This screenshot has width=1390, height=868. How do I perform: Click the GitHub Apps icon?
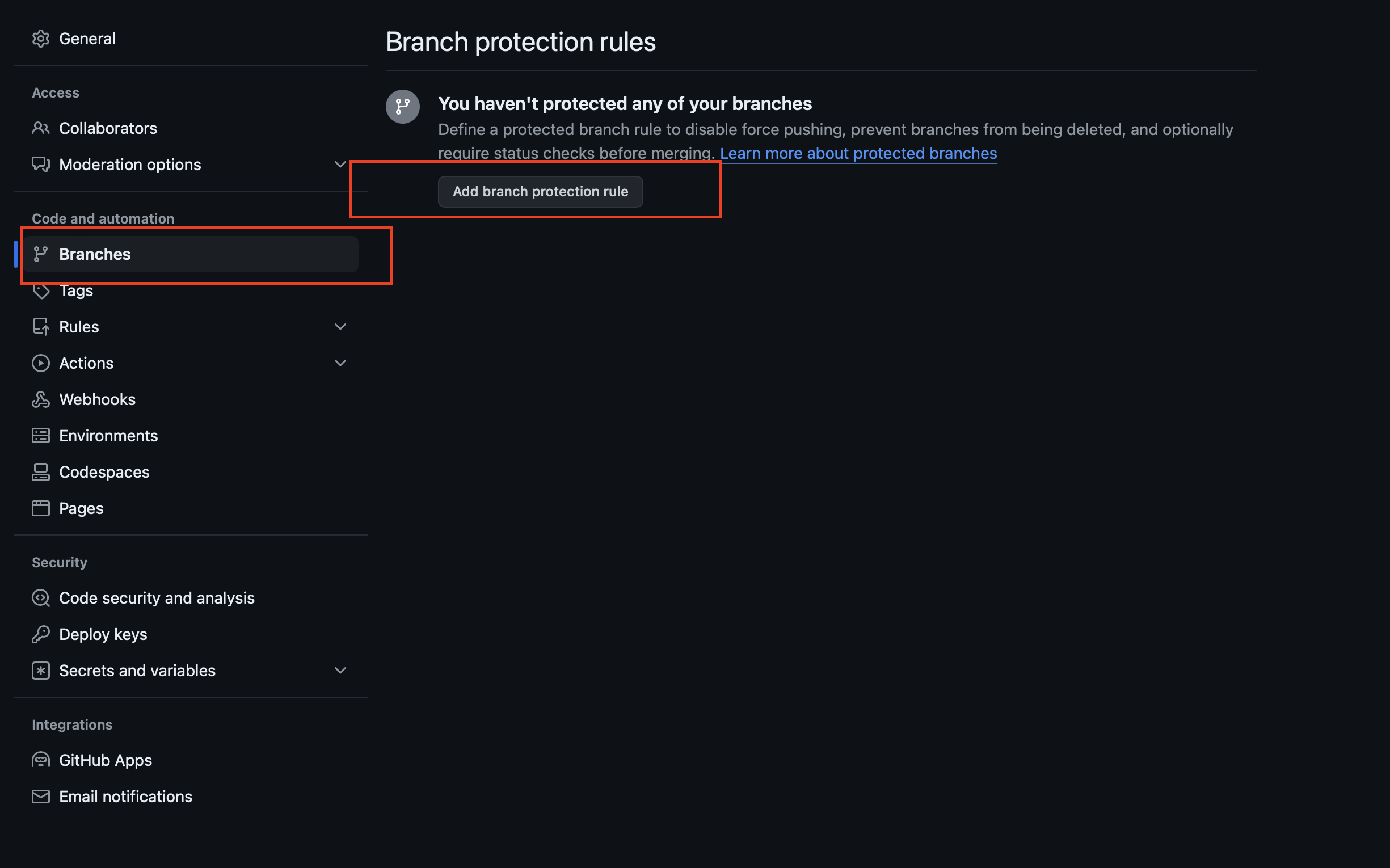click(40, 760)
